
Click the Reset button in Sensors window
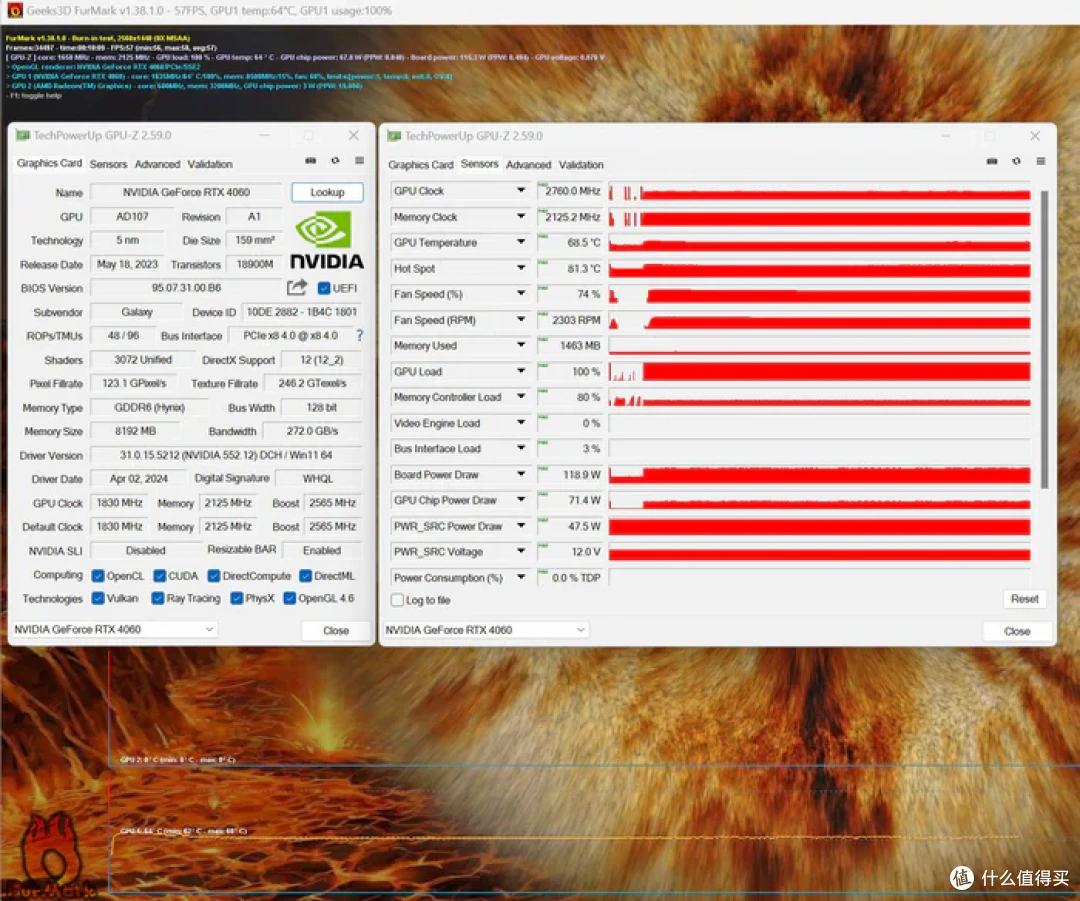[1024, 599]
